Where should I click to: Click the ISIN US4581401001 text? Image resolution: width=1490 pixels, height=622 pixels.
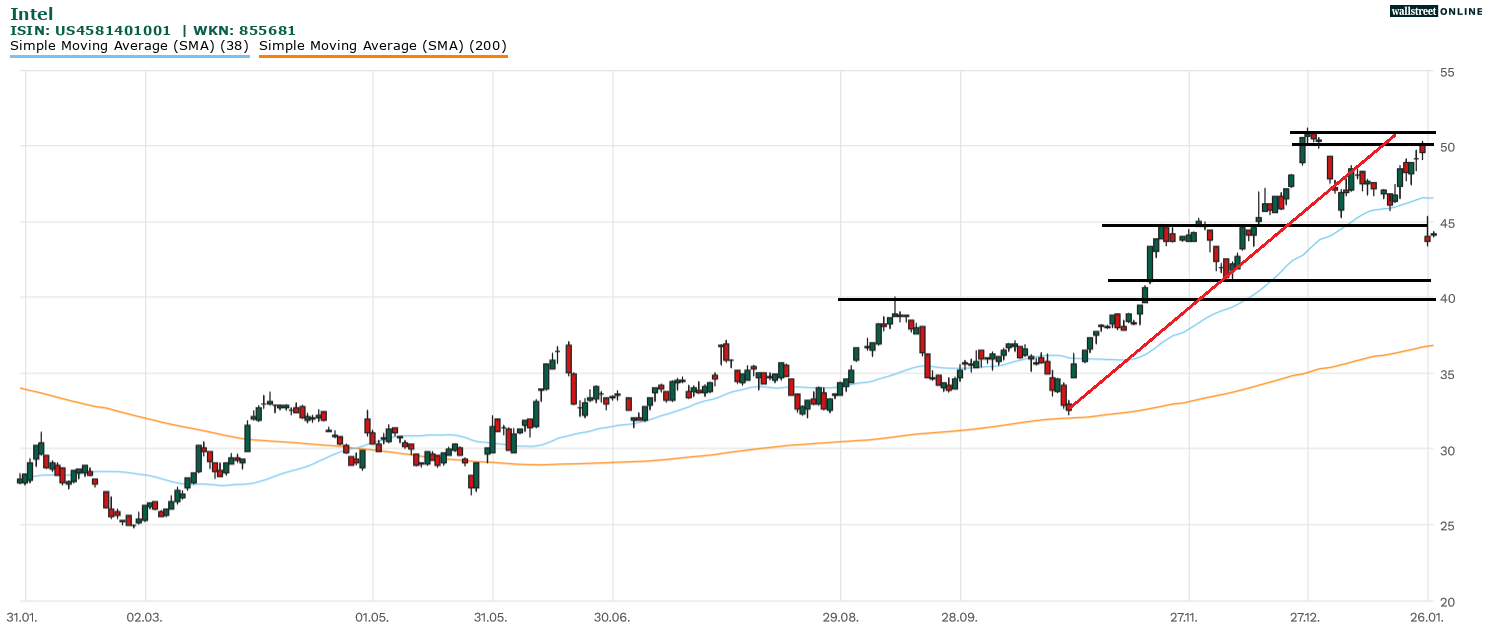click(90, 31)
